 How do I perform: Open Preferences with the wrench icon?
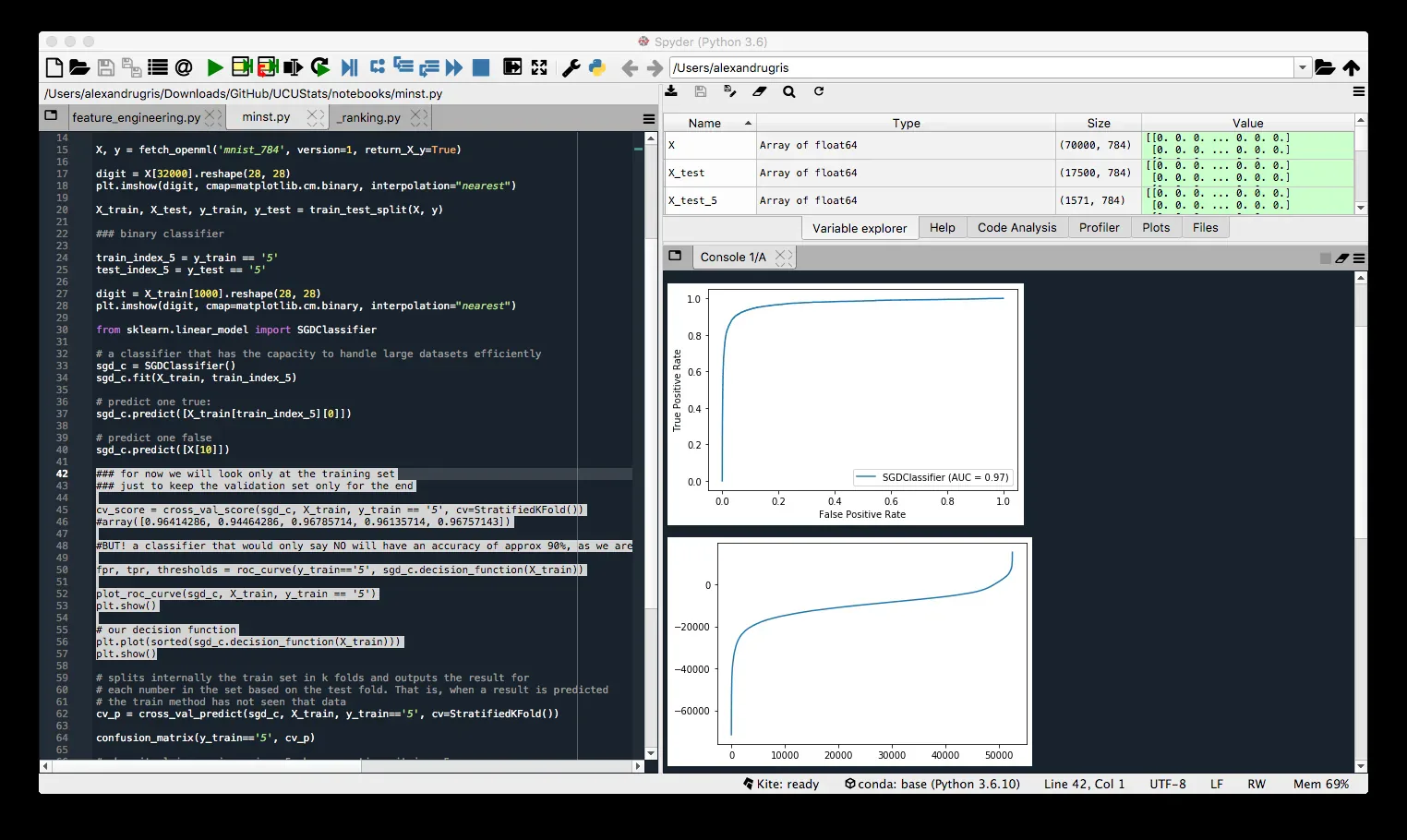[571, 67]
